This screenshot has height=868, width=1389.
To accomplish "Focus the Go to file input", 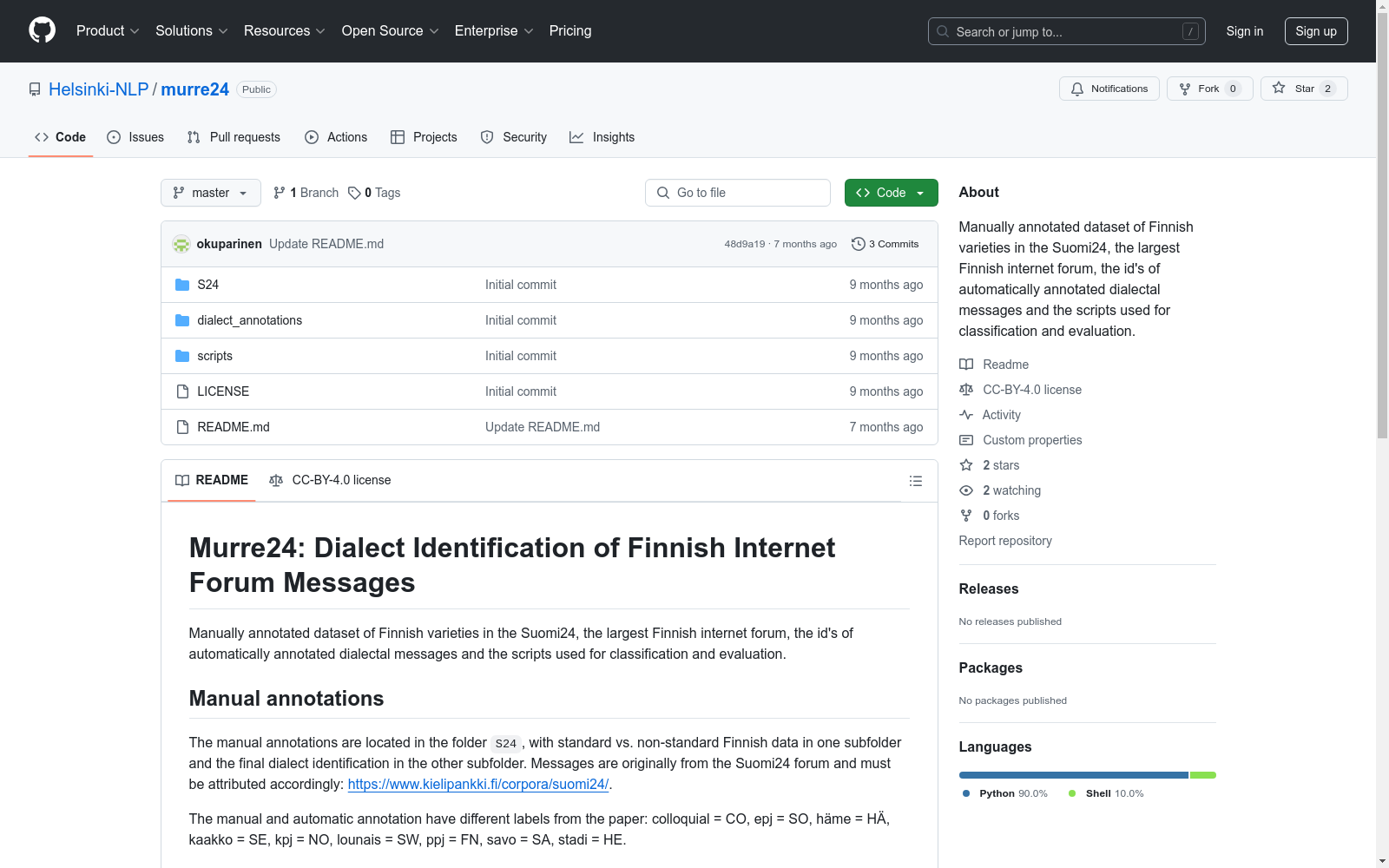I will [738, 193].
